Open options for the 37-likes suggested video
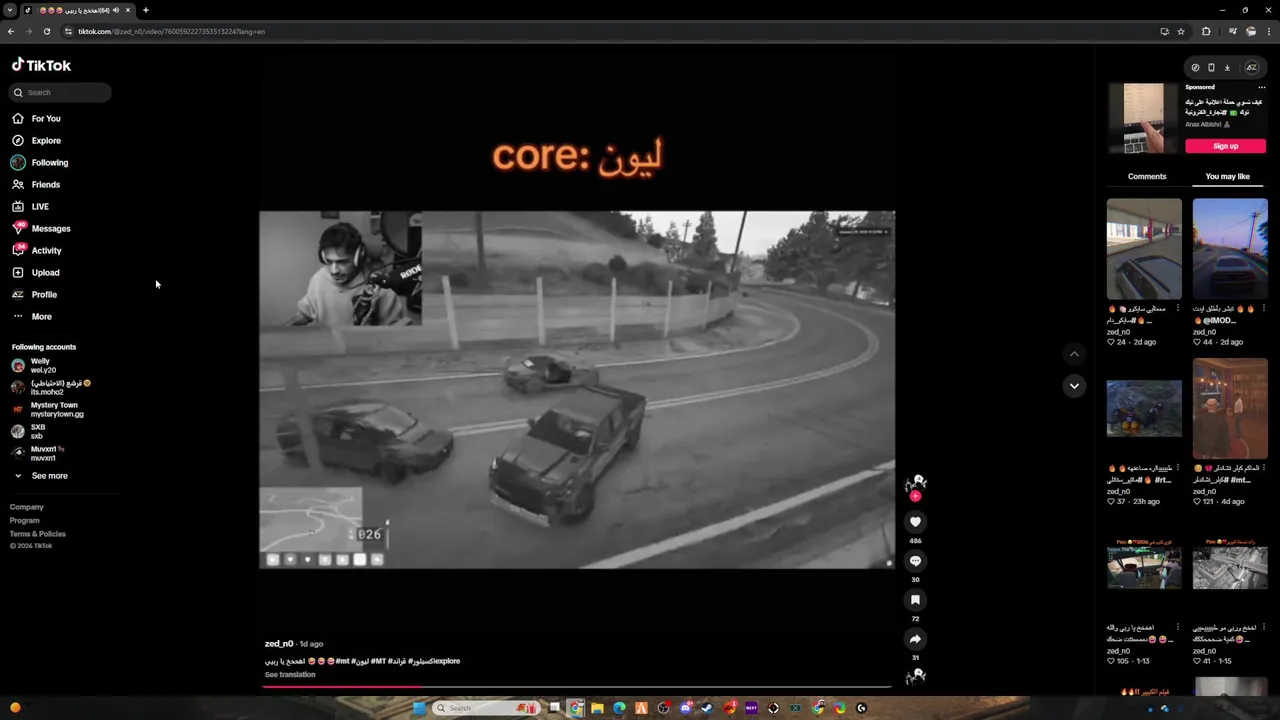 [x=1178, y=468]
